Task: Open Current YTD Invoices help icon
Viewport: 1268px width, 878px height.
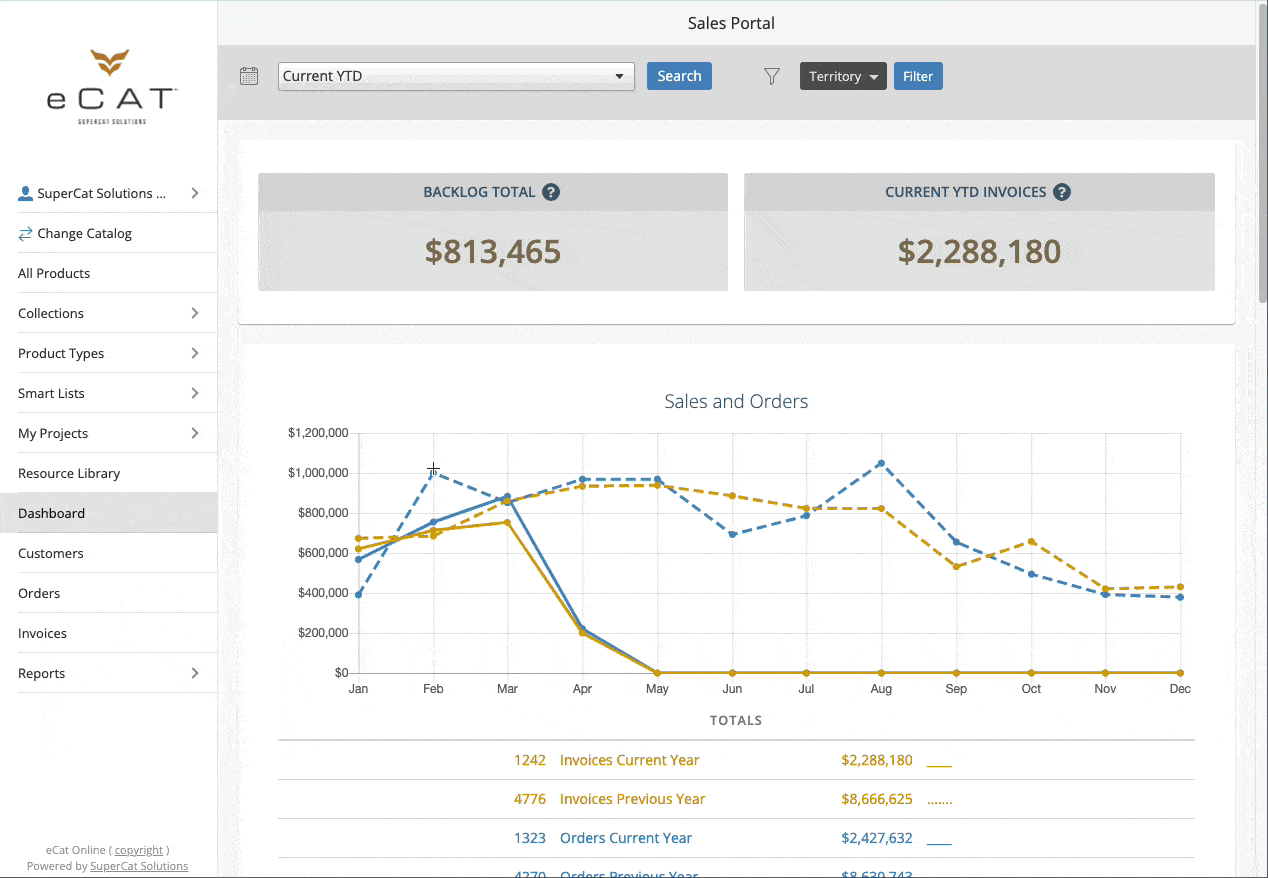Action: pyautogui.click(x=1062, y=192)
